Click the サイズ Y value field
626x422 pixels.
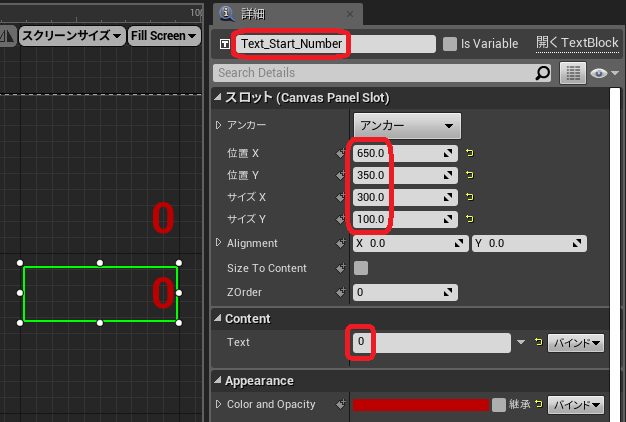(x=405, y=219)
